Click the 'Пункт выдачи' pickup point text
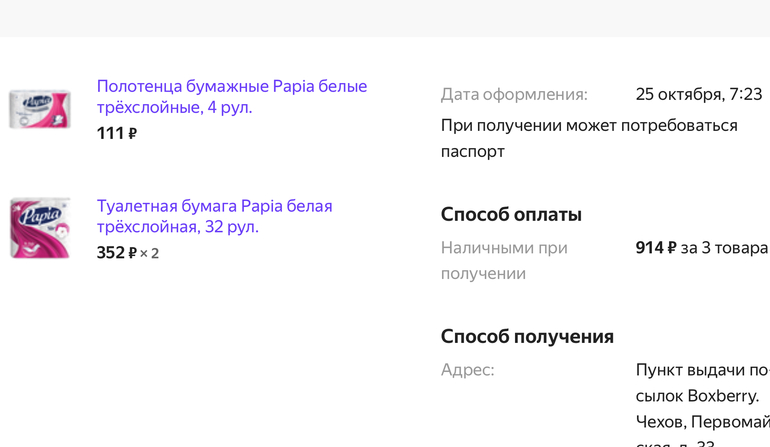Screen dimensions: 770x447 [x=700, y=370]
